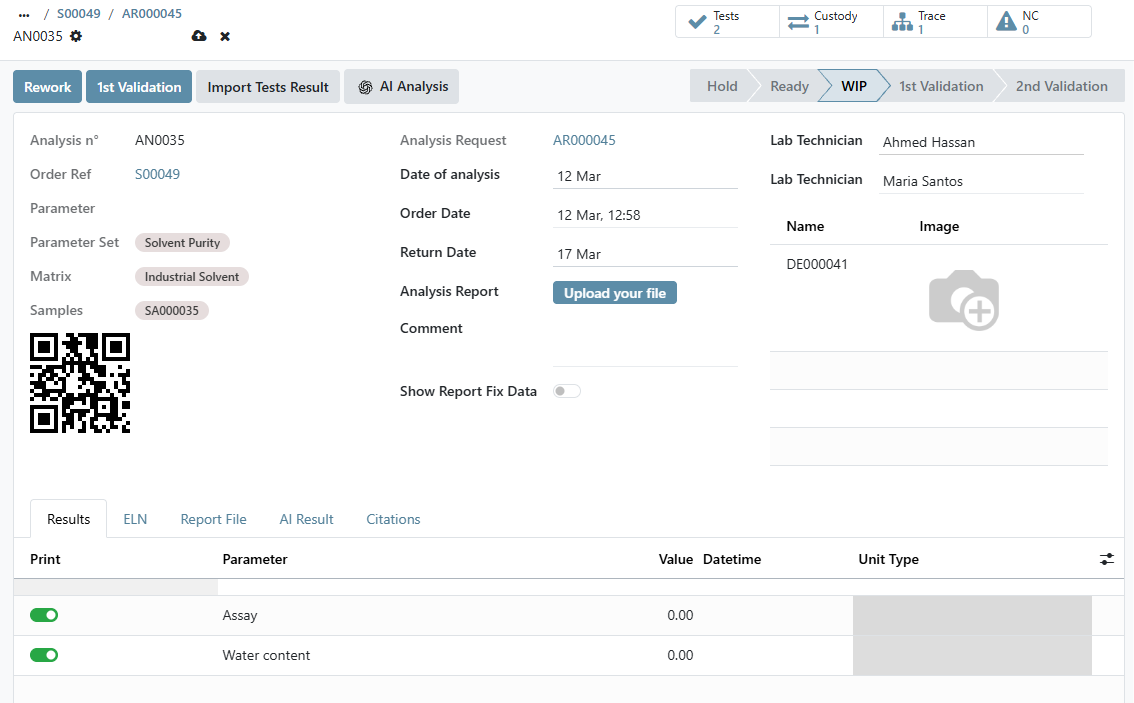
Task: Click the gear icon next to AN0035
Action: [76, 36]
